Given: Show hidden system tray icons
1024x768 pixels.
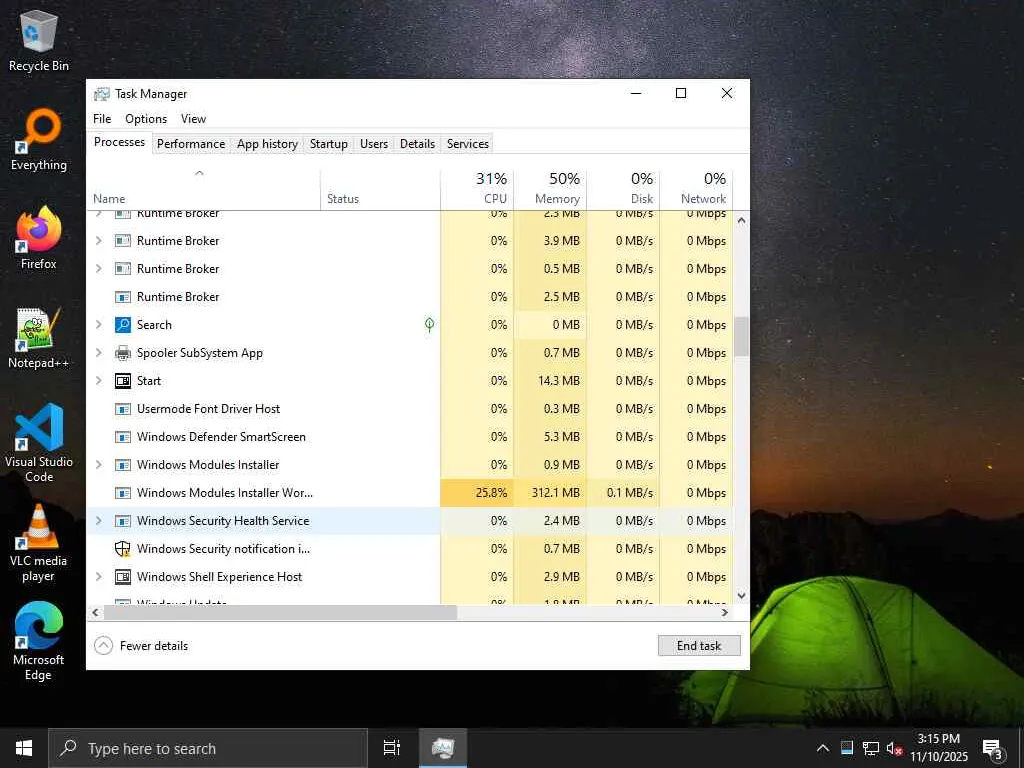Looking at the screenshot, I should tap(823, 748).
